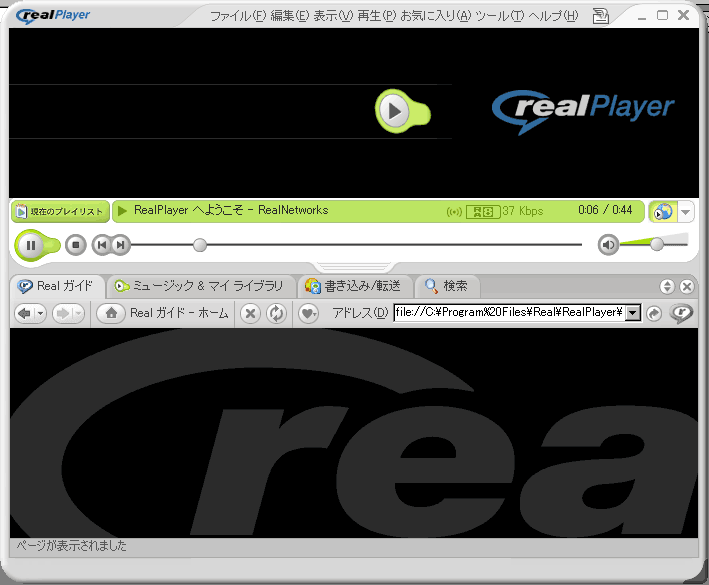709x585 pixels.
Task: Click the Real ガイド - ホーム label
Action: 179,313
